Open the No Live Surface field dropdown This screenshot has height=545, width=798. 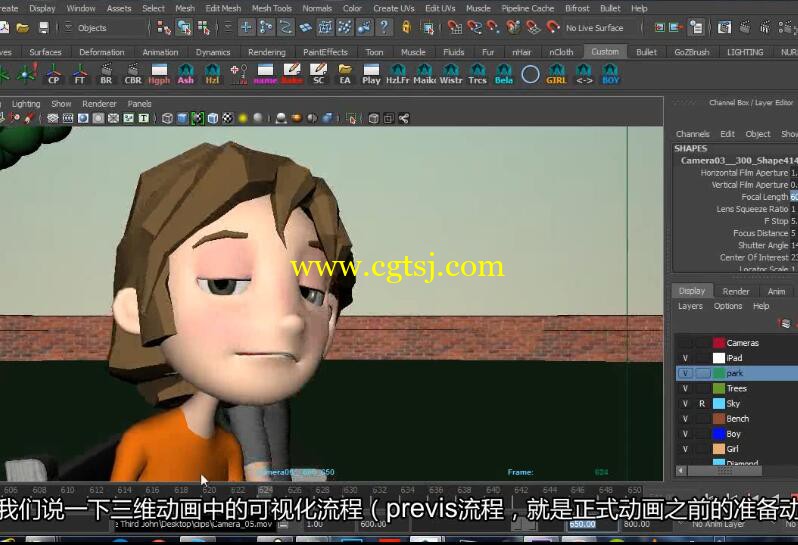click(598, 28)
